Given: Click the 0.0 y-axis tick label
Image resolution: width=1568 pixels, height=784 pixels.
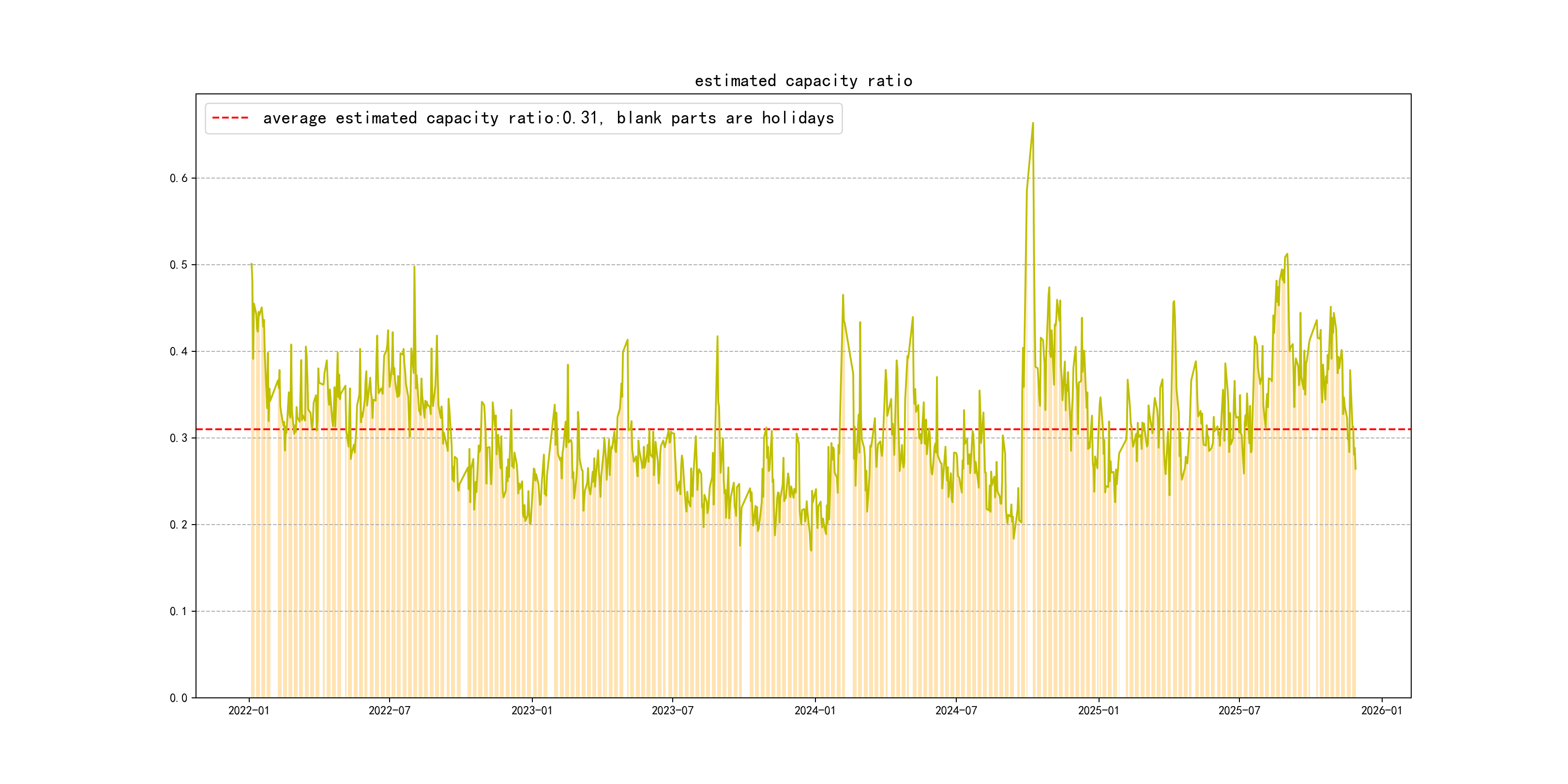Looking at the screenshot, I should [x=179, y=698].
